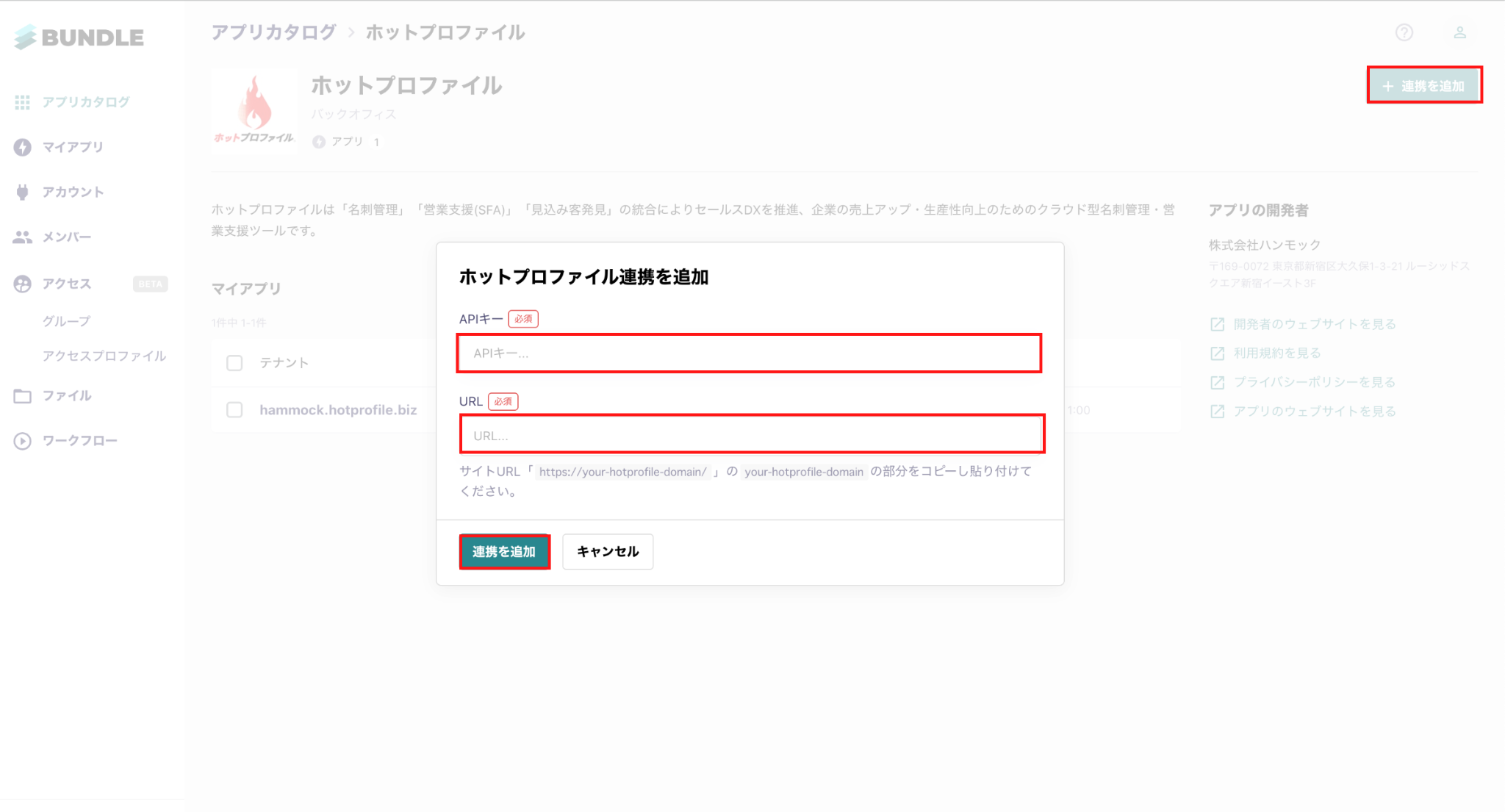The image size is (1505, 812).
Task: Open グループ sub-item in sidebar
Action: (x=67, y=321)
